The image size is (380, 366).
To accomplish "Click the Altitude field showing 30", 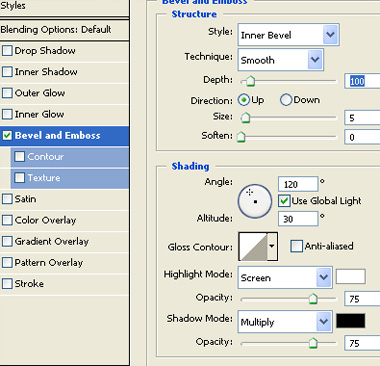I will pyautogui.click(x=298, y=219).
